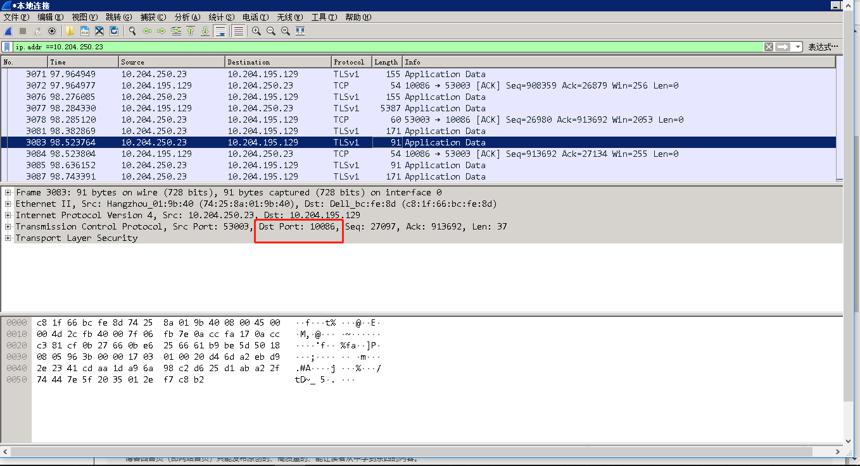860x466 pixels.
Task: Open the 文件 (File) menu
Action: click(16, 17)
